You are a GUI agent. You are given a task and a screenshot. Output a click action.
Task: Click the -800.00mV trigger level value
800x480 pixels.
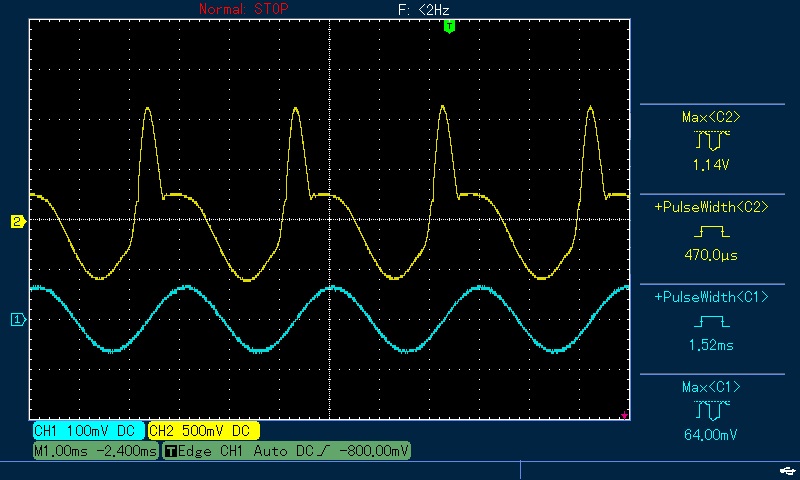[x=374, y=451]
